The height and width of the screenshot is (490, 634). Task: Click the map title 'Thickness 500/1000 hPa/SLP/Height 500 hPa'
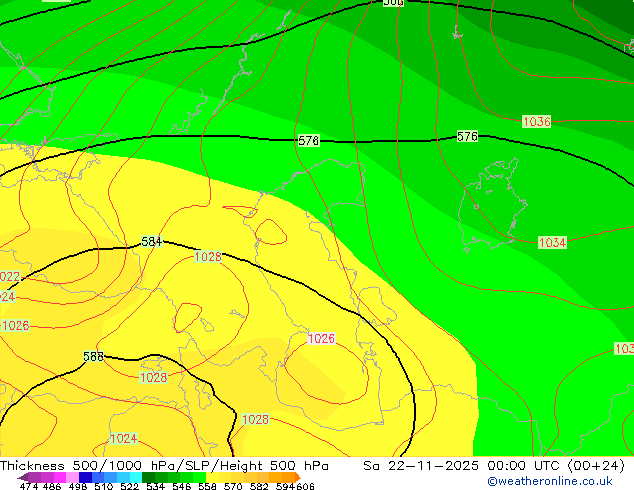pyautogui.click(x=164, y=466)
